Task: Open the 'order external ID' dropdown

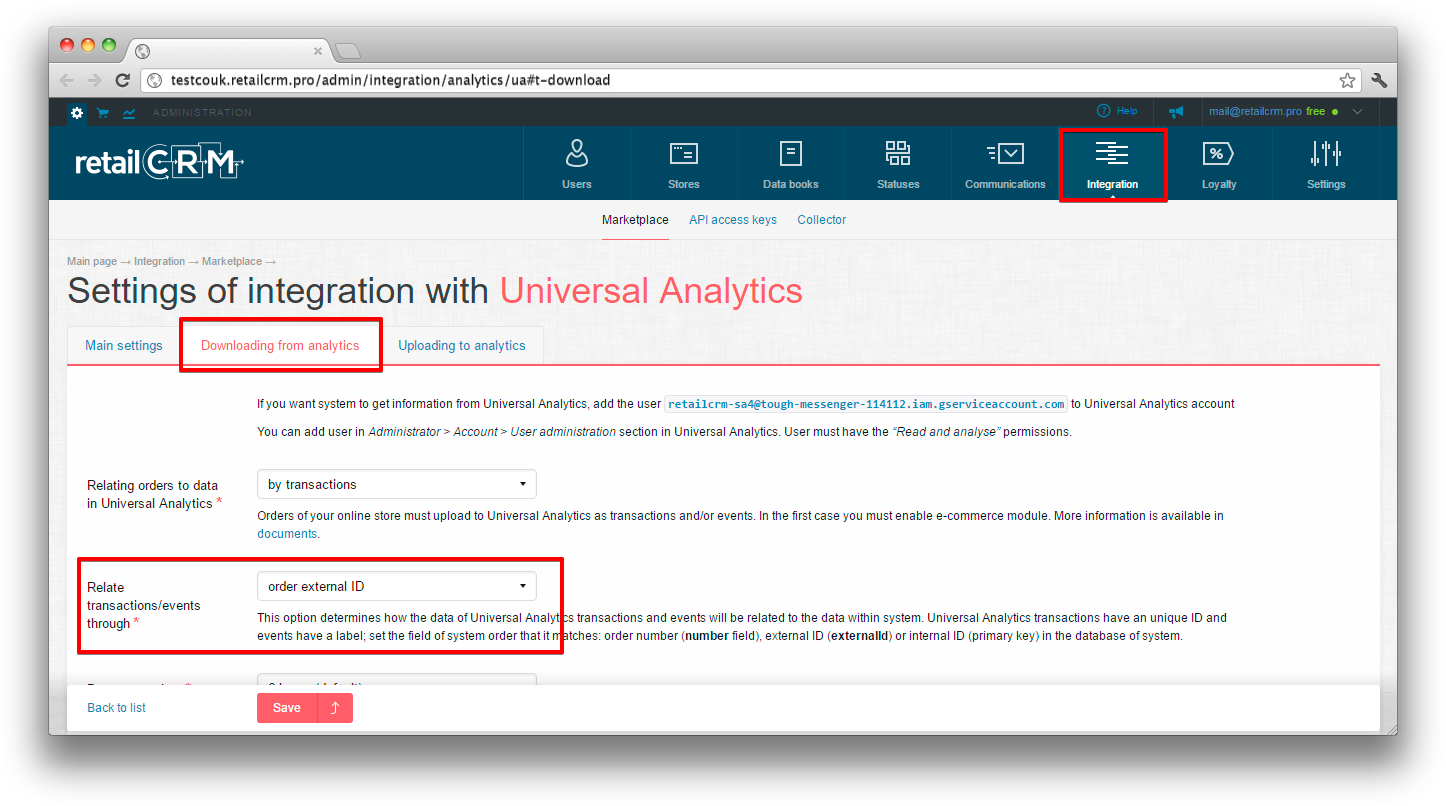Action: click(397, 586)
